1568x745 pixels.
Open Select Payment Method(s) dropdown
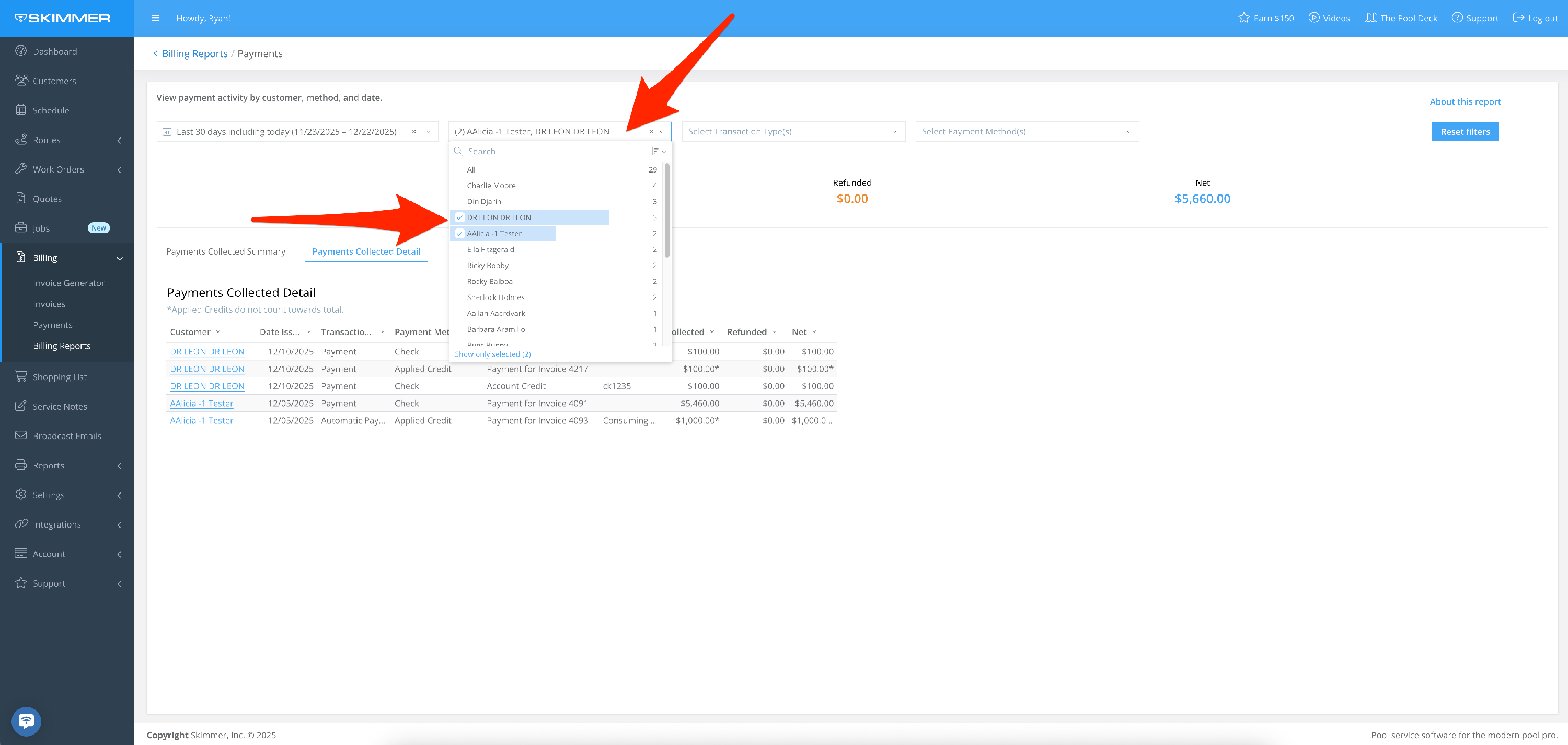1027,131
